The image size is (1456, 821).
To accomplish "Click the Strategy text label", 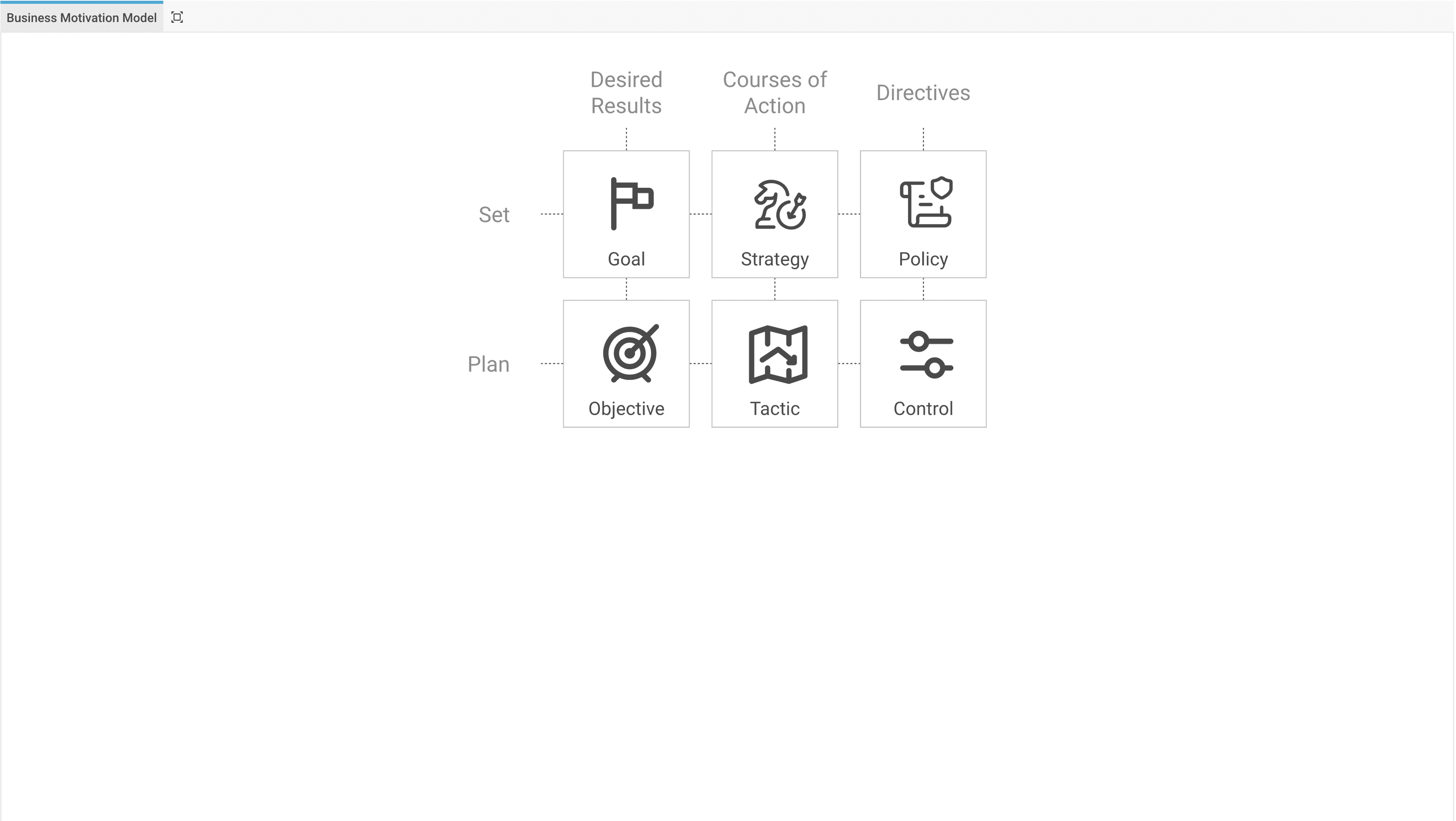I will click(x=775, y=259).
